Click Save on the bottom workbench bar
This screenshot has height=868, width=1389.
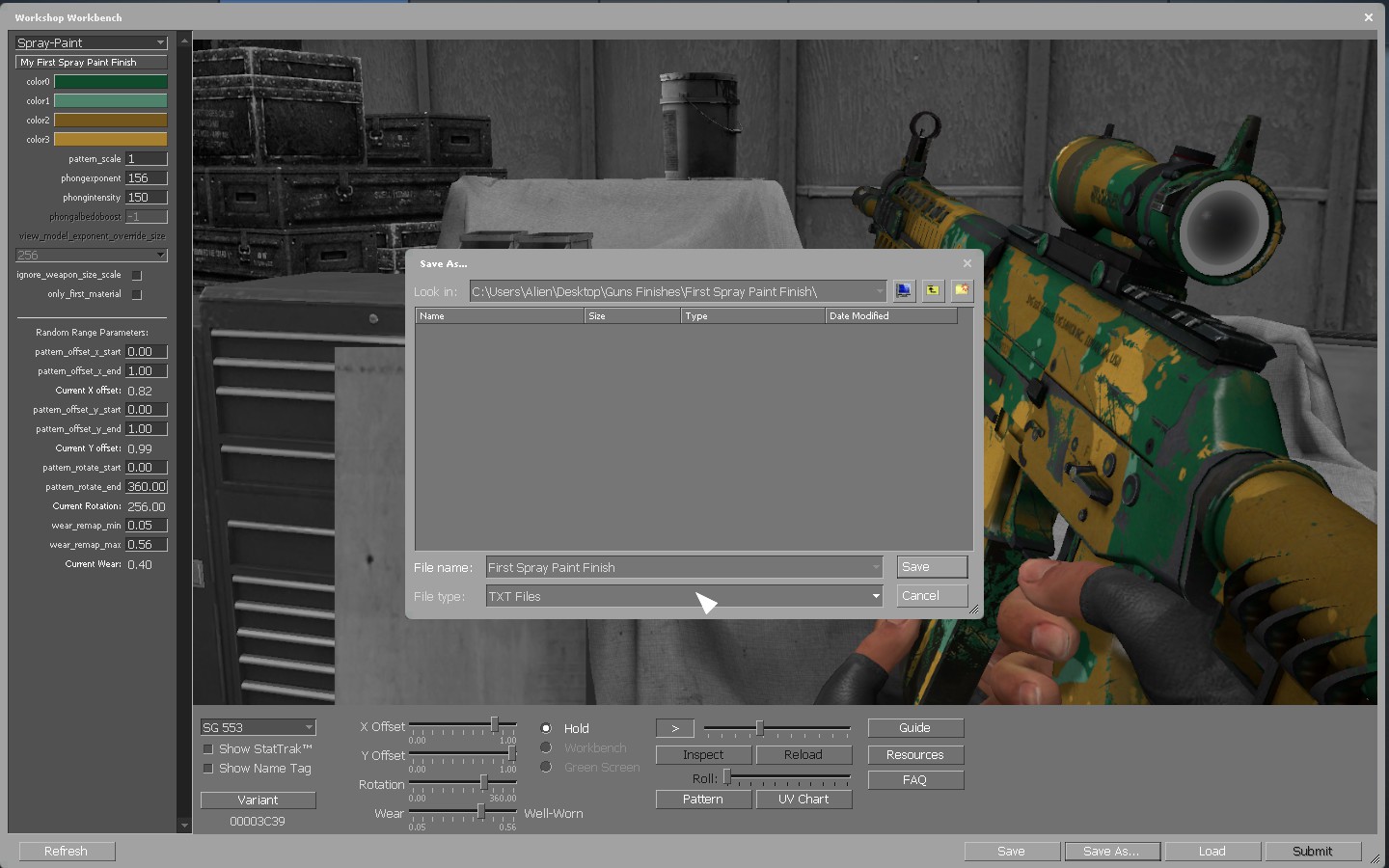[1012, 851]
